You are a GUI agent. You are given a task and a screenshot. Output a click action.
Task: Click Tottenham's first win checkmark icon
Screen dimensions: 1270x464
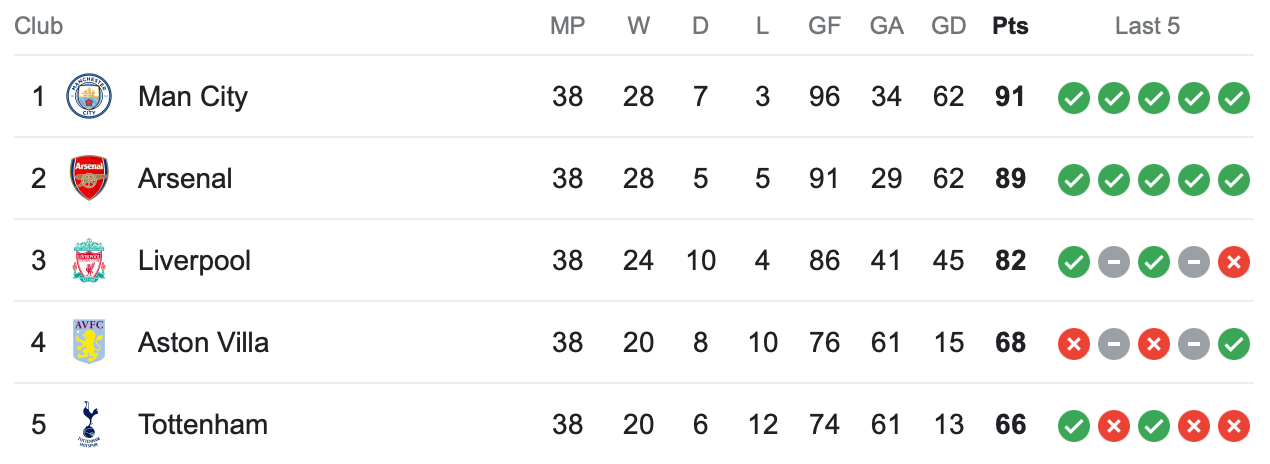(1074, 426)
